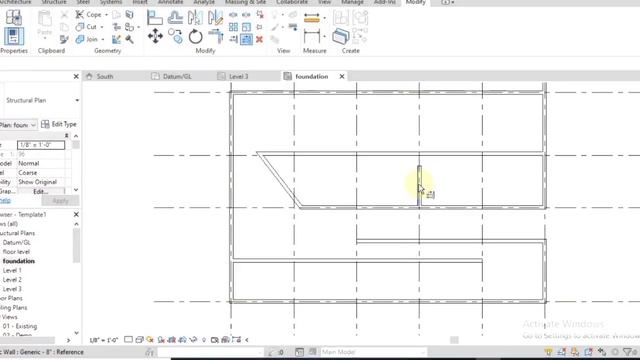Switch to the Datum/GL view tab
This screenshot has width=640, height=360.
(177, 76)
